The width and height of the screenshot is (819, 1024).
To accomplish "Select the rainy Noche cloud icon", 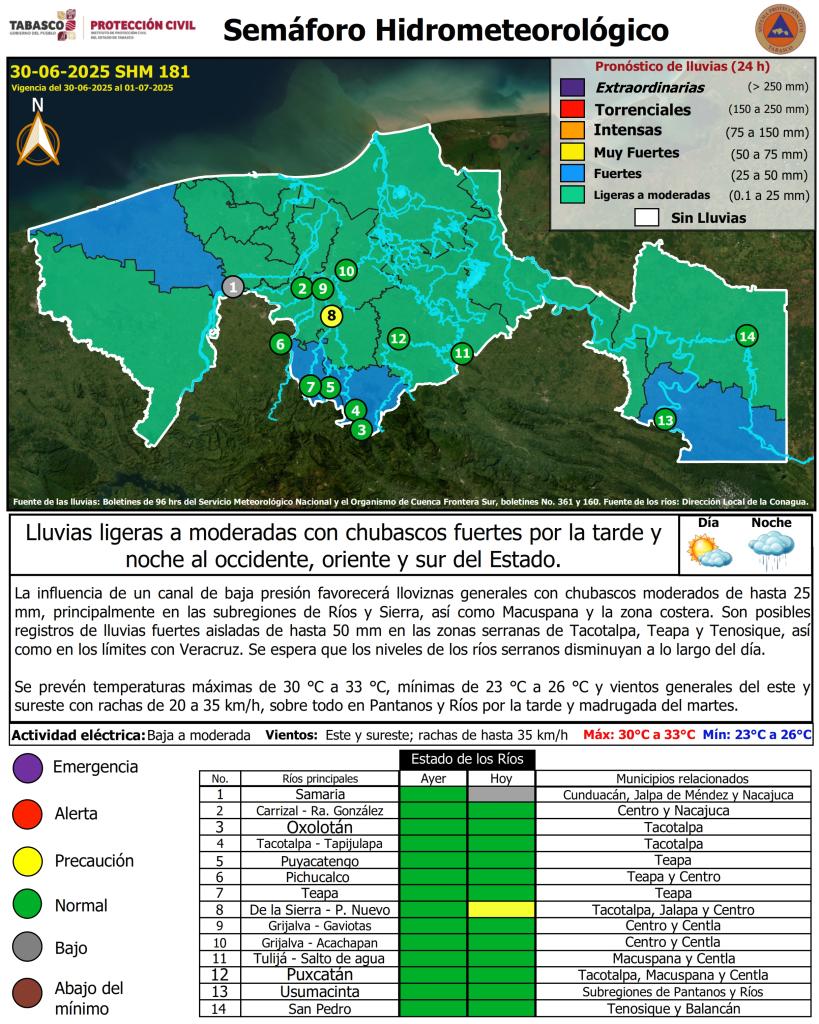I will coord(771,550).
